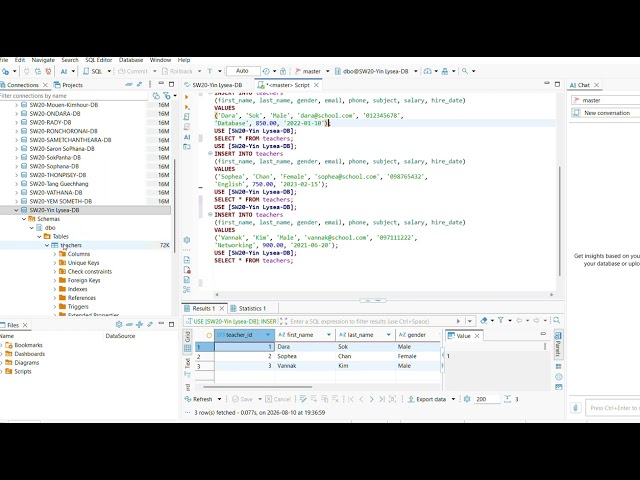The height and width of the screenshot is (480, 640).
Task: Collapse the SW20-Yin Lysea-DB connection node
Action: (x=16, y=210)
